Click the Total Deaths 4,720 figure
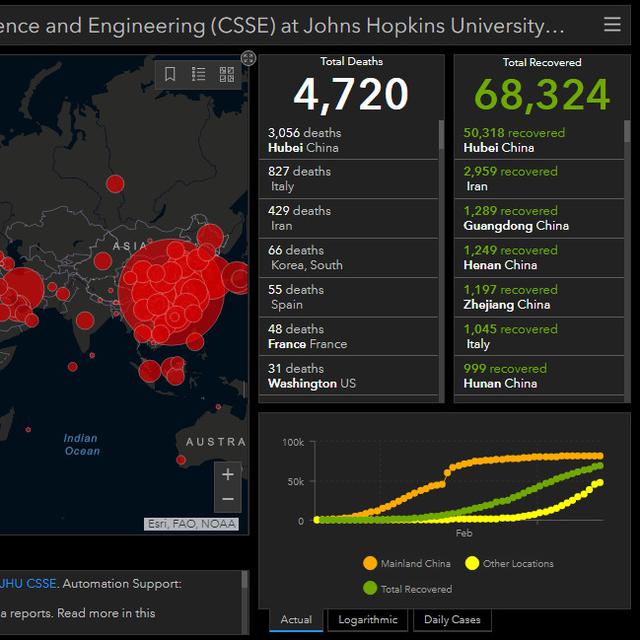Image resolution: width=640 pixels, height=640 pixels. (351, 95)
